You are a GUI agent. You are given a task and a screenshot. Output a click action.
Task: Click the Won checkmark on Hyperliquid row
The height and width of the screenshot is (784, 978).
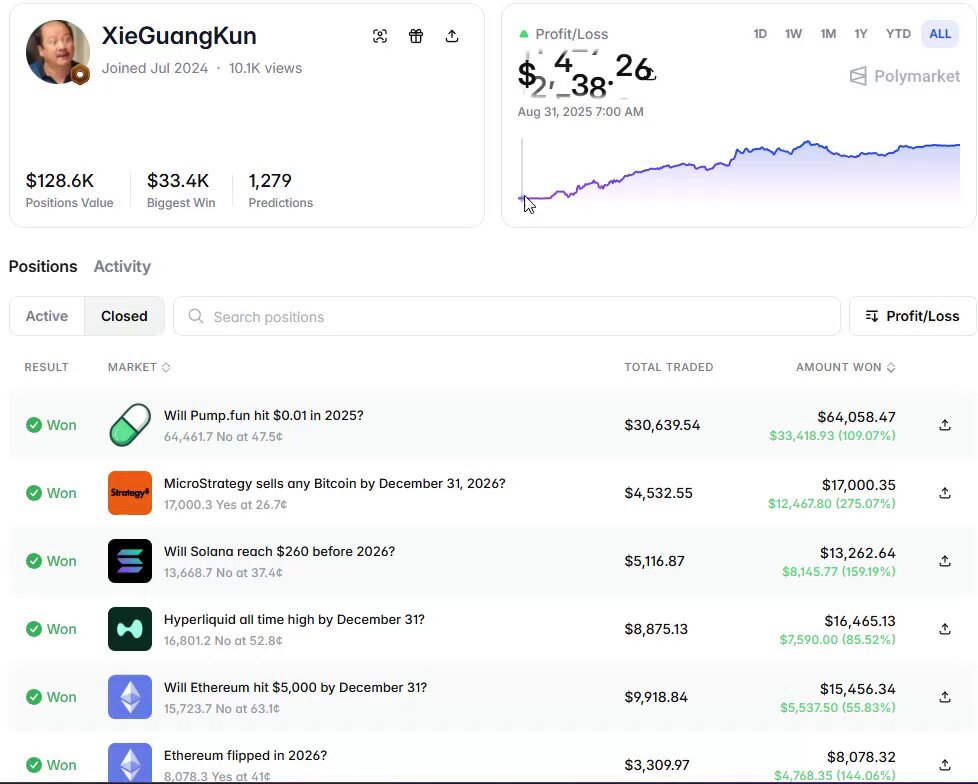point(34,629)
